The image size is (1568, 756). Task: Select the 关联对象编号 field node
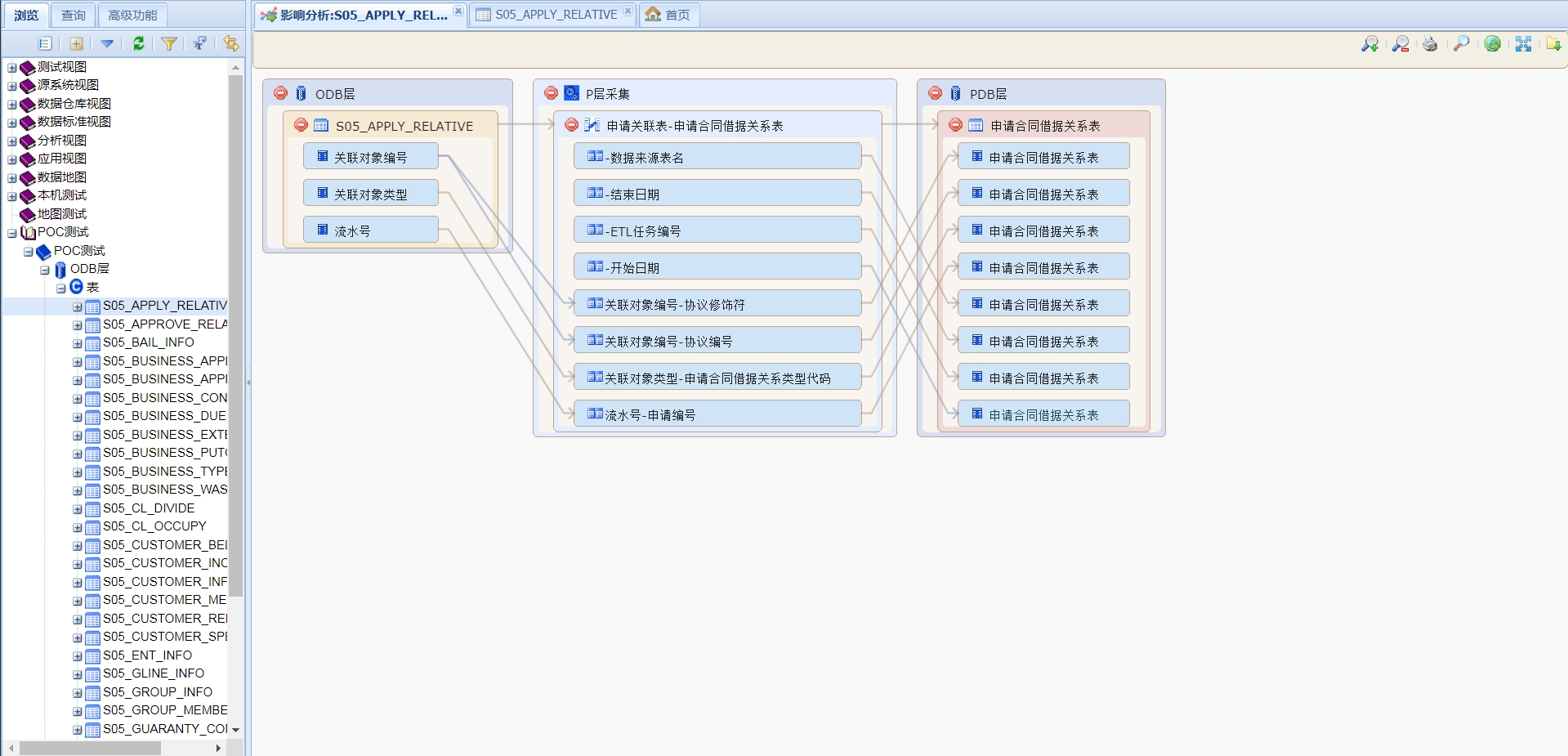tap(371, 157)
